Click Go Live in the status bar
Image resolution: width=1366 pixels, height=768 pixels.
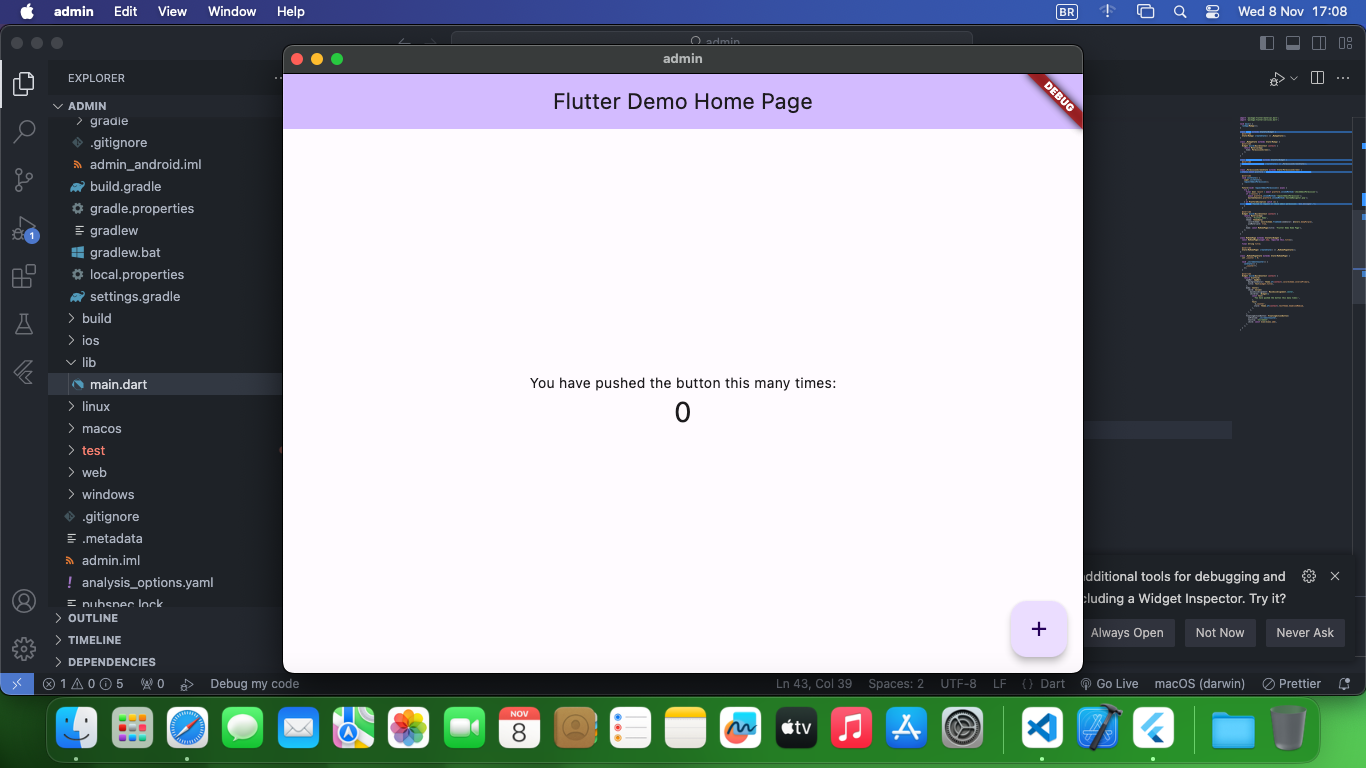click(x=1109, y=684)
